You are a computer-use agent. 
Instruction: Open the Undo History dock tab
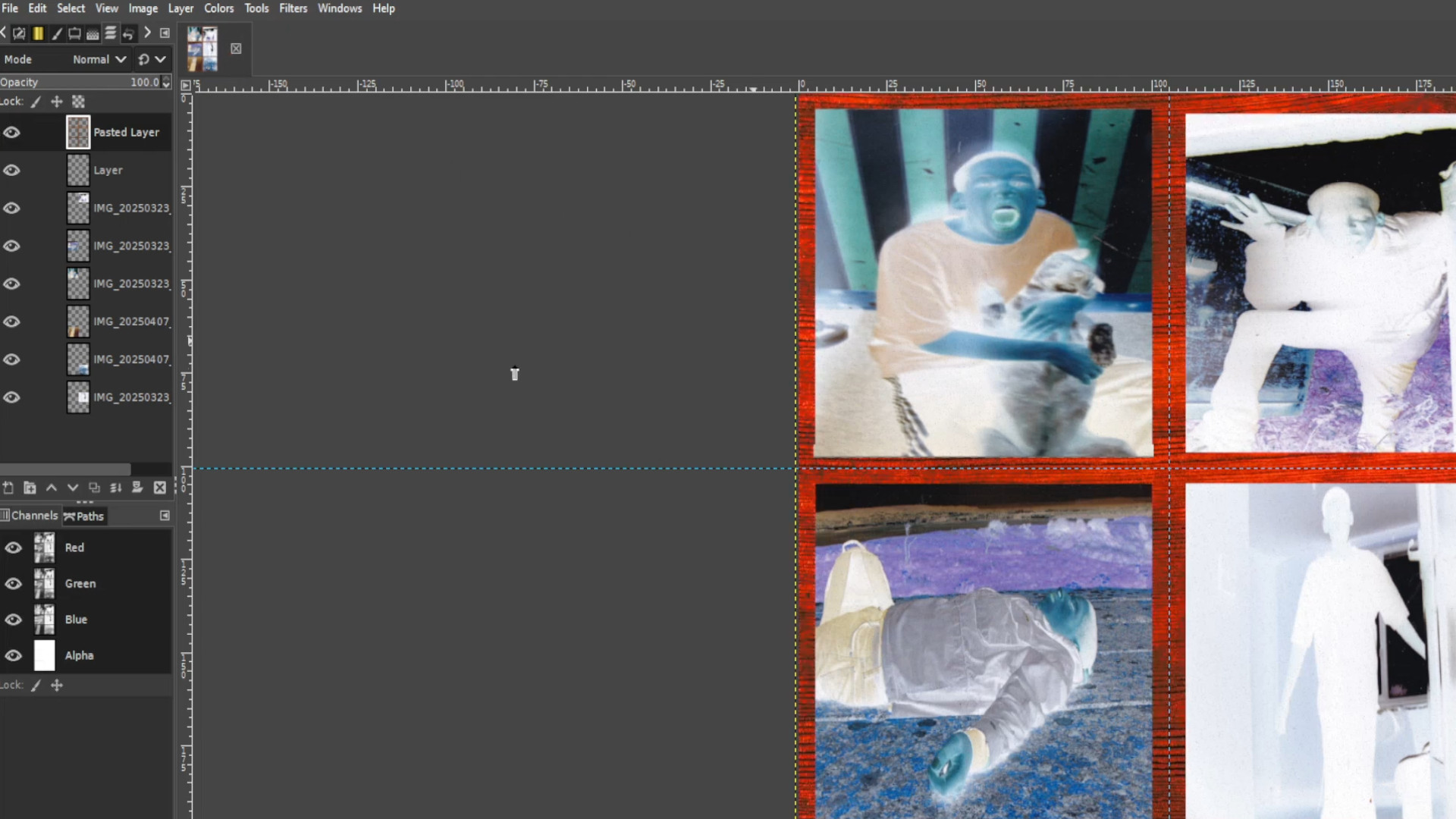coord(129,33)
